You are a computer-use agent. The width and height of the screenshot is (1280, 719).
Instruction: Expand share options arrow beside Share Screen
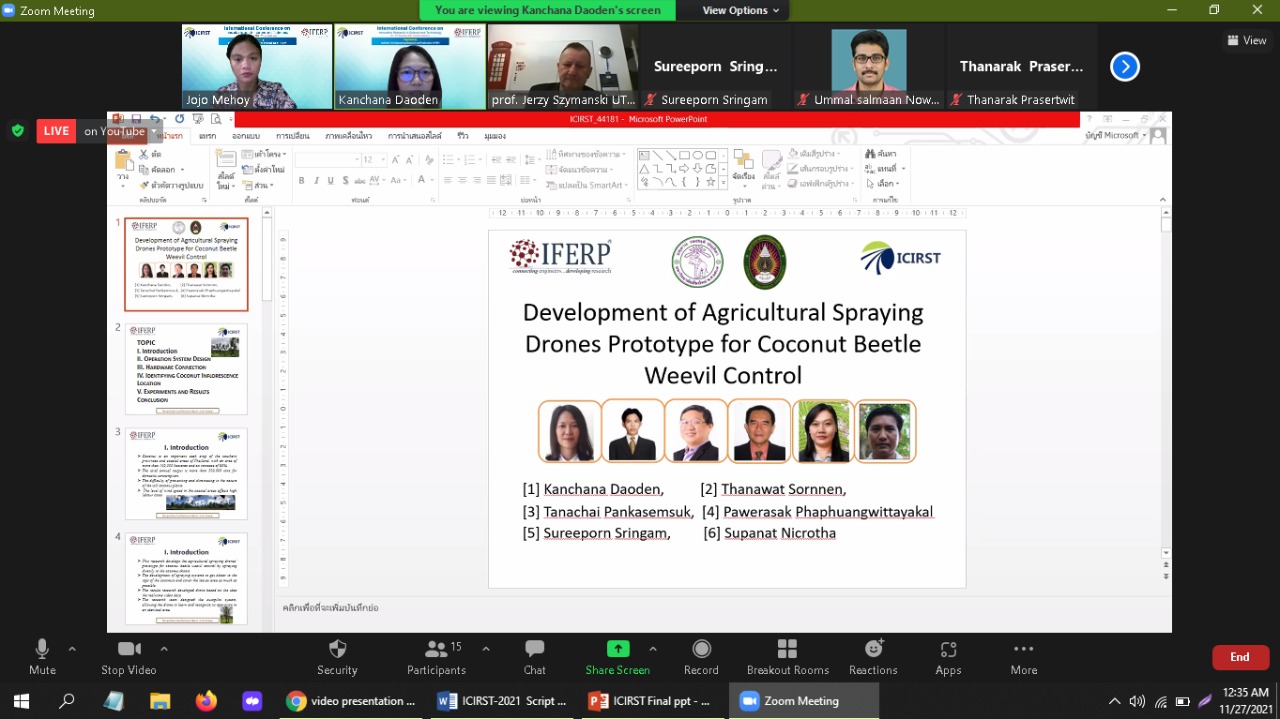pos(653,648)
